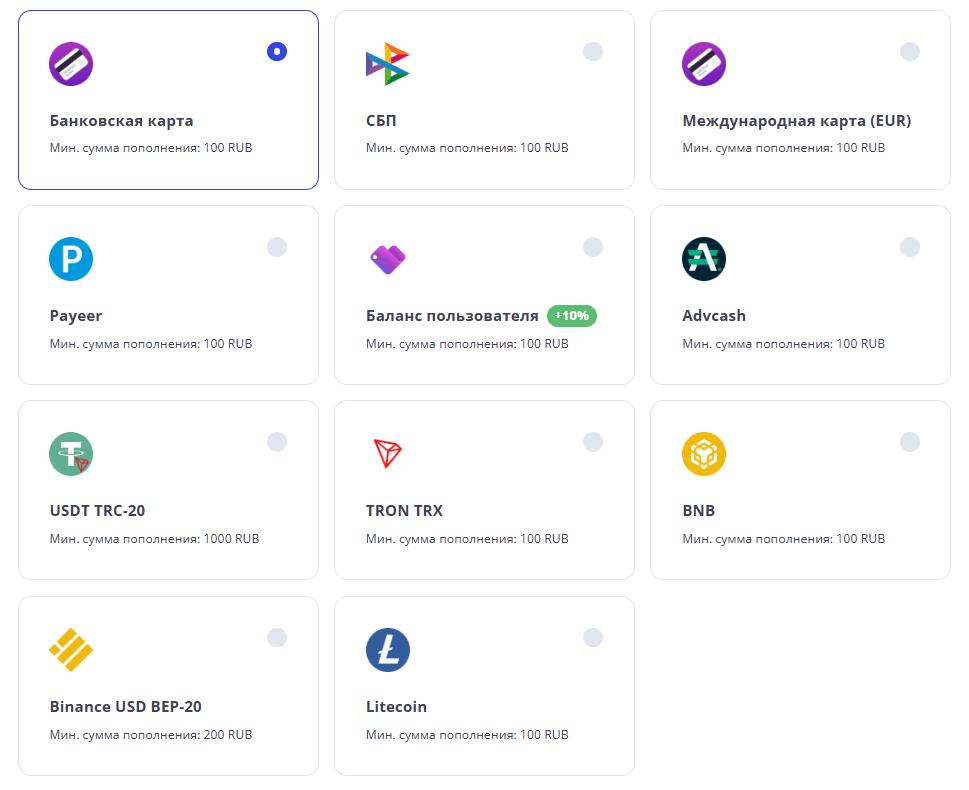Click the Банковская карта minimum 100 RUB text

[151, 148]
